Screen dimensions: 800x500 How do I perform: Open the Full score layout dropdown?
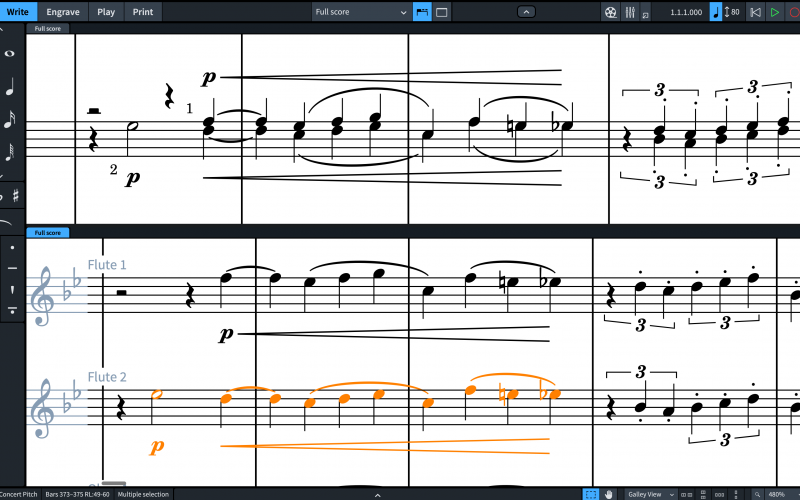(361, 12)
